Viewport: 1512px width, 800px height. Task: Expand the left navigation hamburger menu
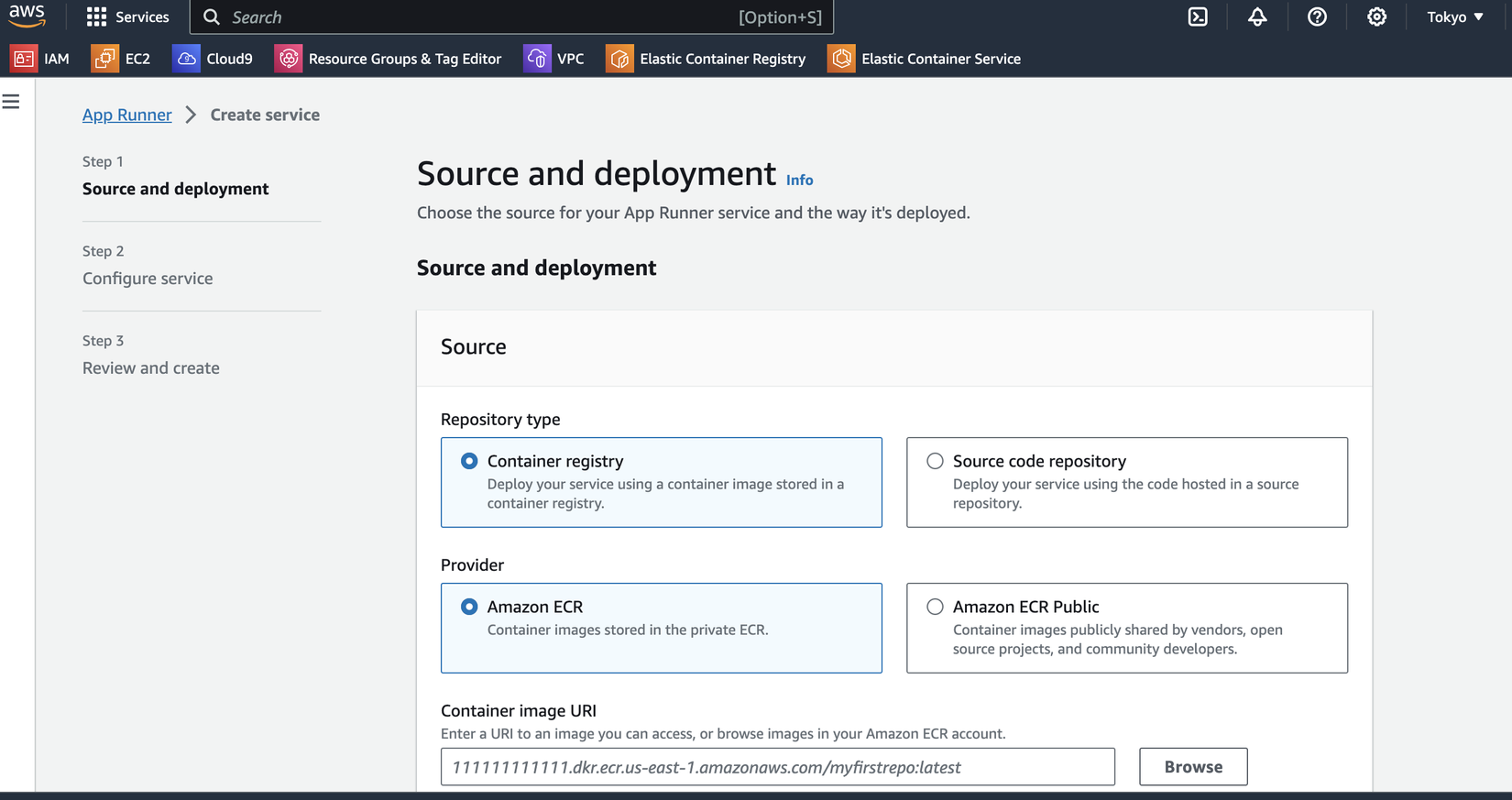(11, 102)
